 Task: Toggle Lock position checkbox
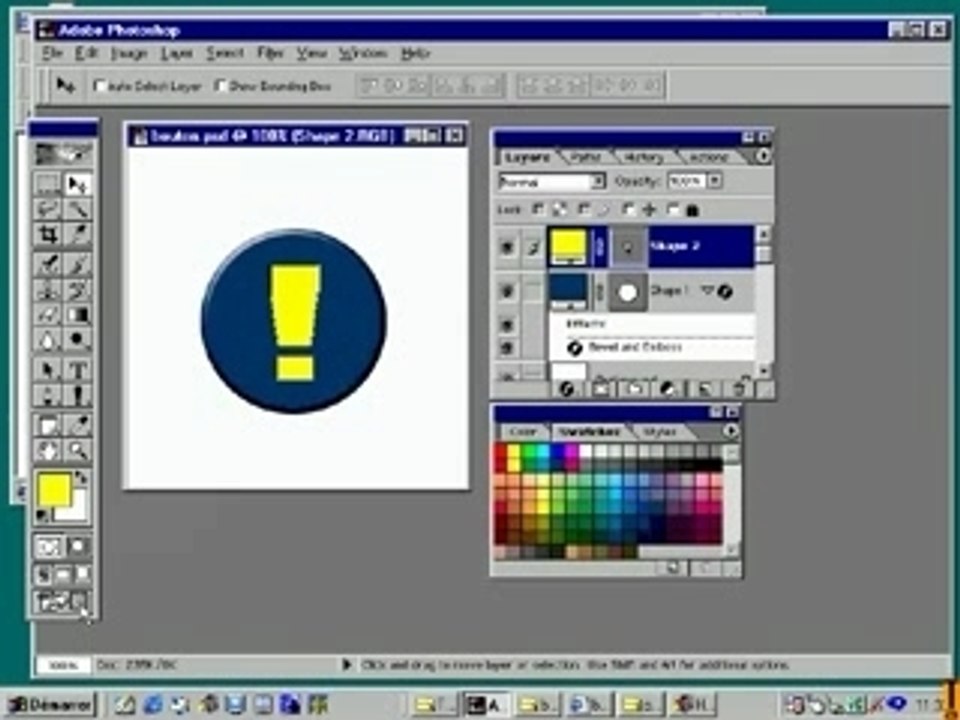[x=628, y=210]
